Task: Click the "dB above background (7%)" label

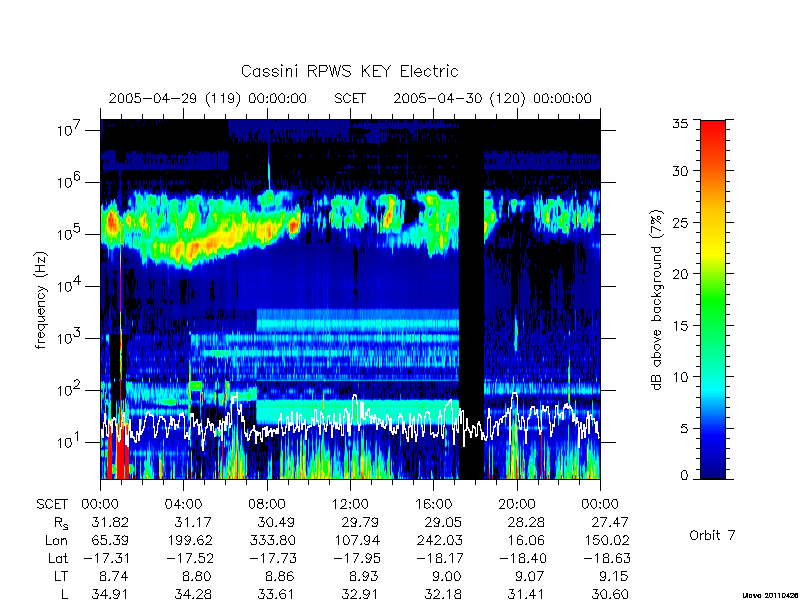Action: coord(658,300)
